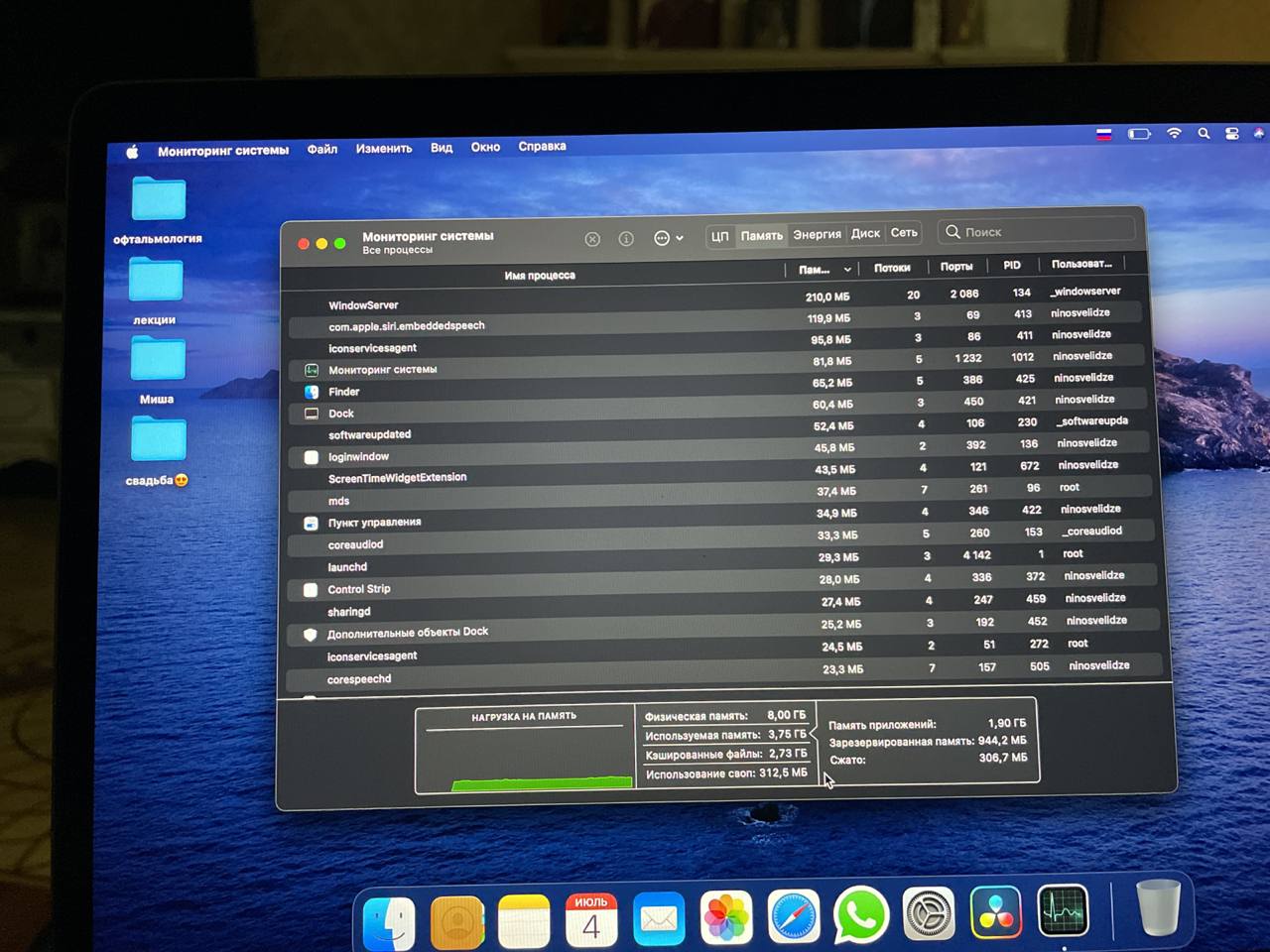1270x952 pixels.
Task: Open Safari from the Dock
Action: [x=794, y=916]
